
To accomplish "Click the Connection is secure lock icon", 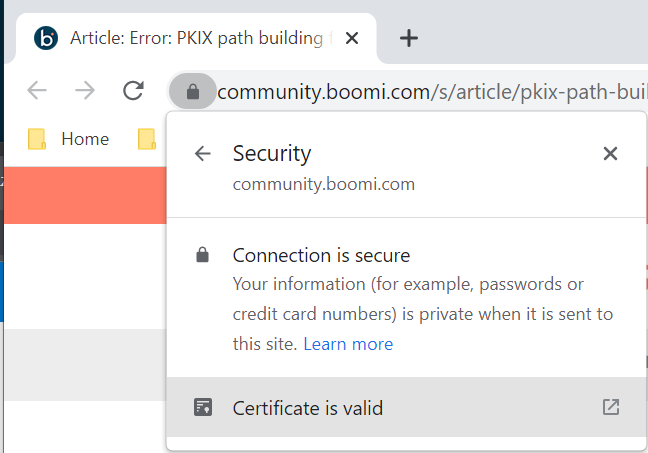I will (203, 255).
